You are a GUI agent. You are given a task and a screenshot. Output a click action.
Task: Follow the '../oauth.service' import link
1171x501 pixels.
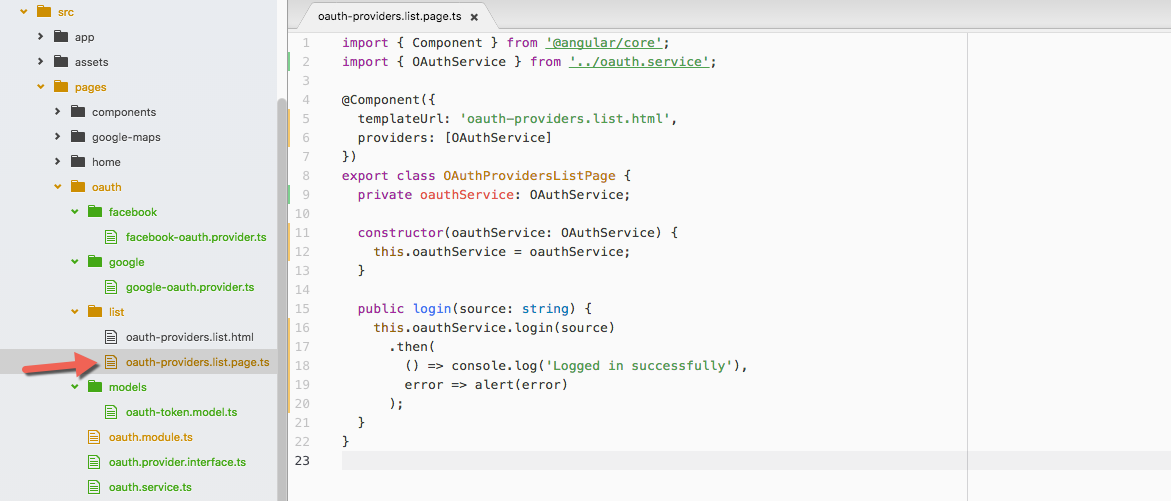coord(639,62)
